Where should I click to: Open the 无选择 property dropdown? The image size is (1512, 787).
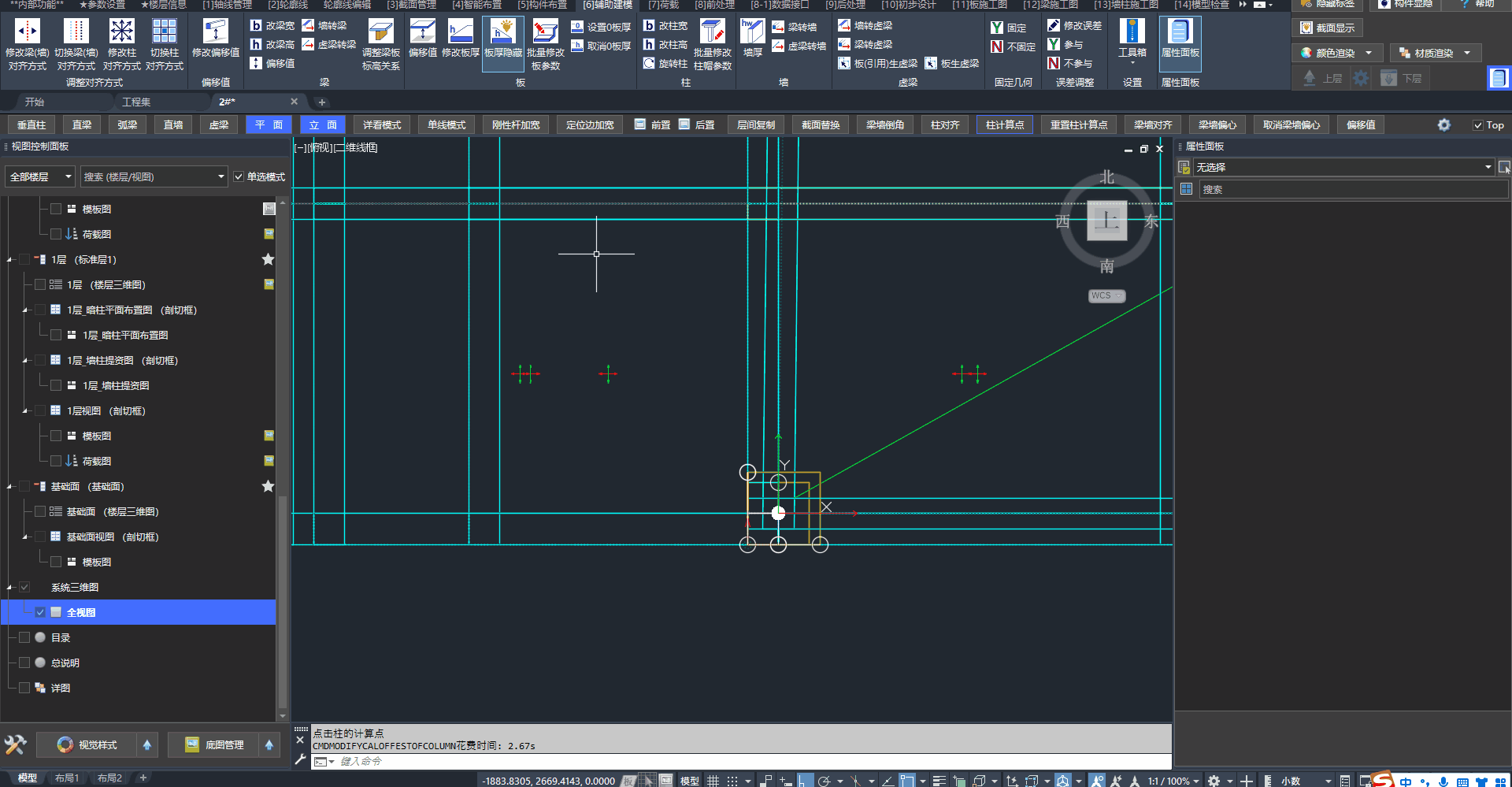(1343, 168)
